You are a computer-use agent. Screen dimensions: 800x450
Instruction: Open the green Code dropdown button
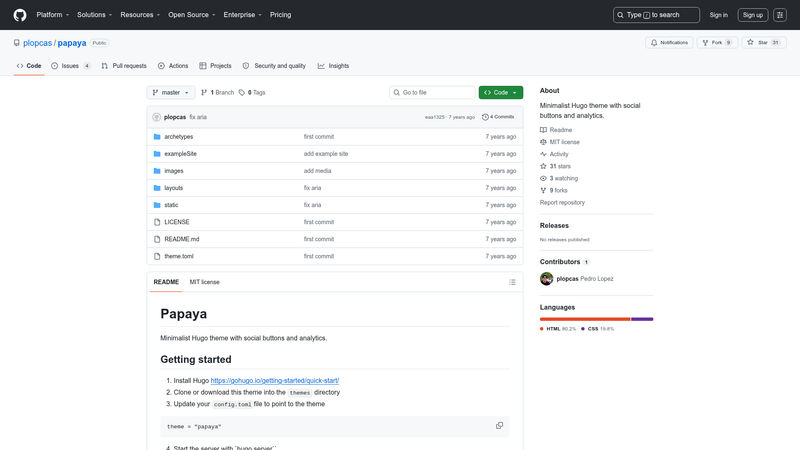501,92
